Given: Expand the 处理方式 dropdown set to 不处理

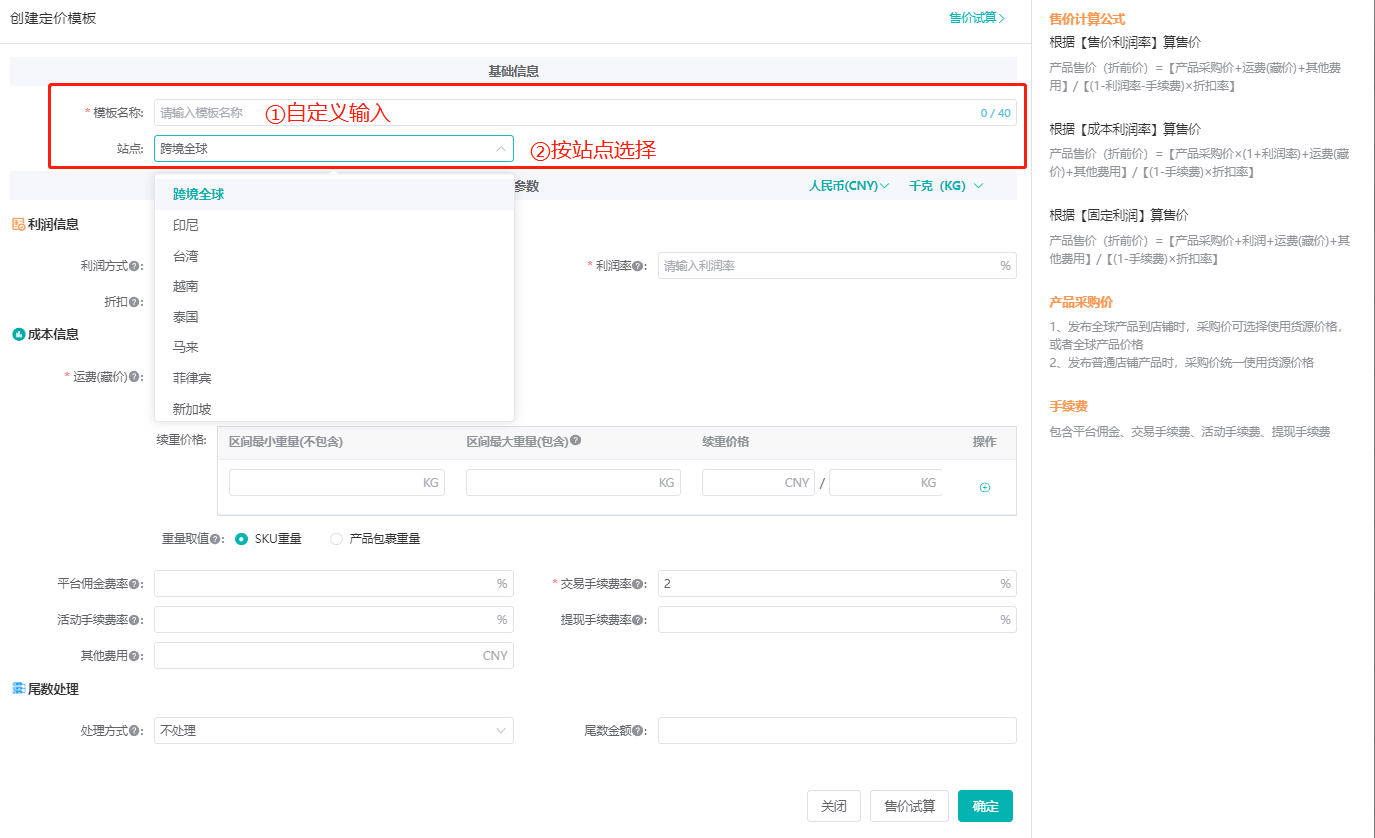Looking at the screenshot, I should pyautogui.click(x=333, y=731).
